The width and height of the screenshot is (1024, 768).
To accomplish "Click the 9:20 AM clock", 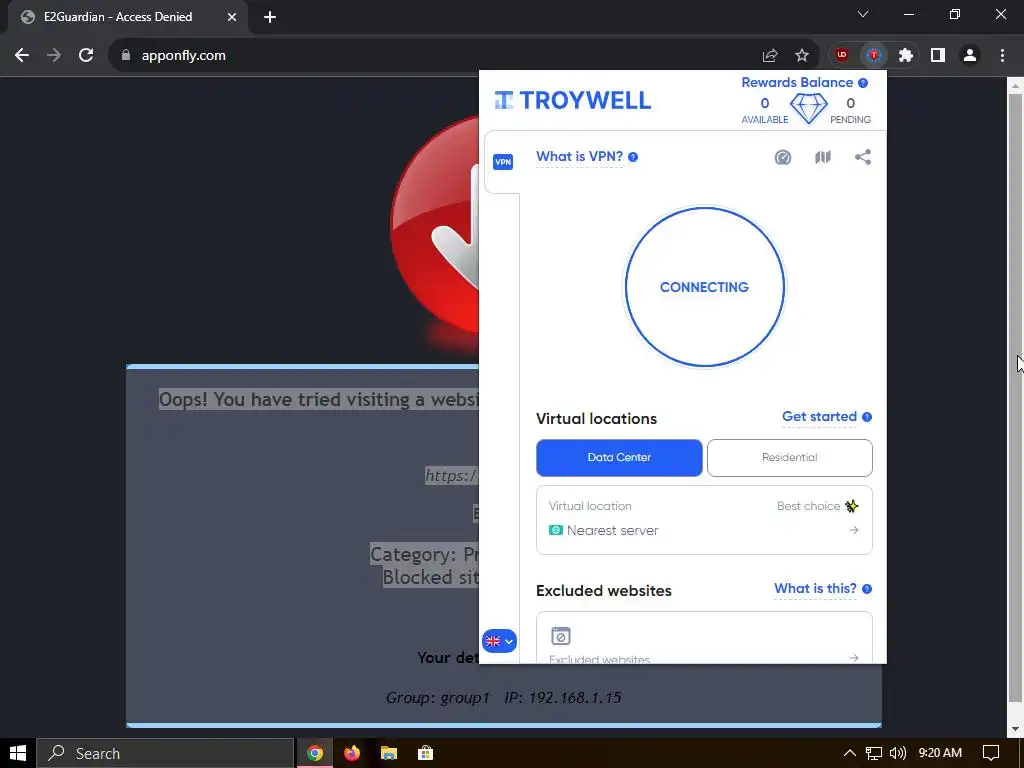I will 940,753.
